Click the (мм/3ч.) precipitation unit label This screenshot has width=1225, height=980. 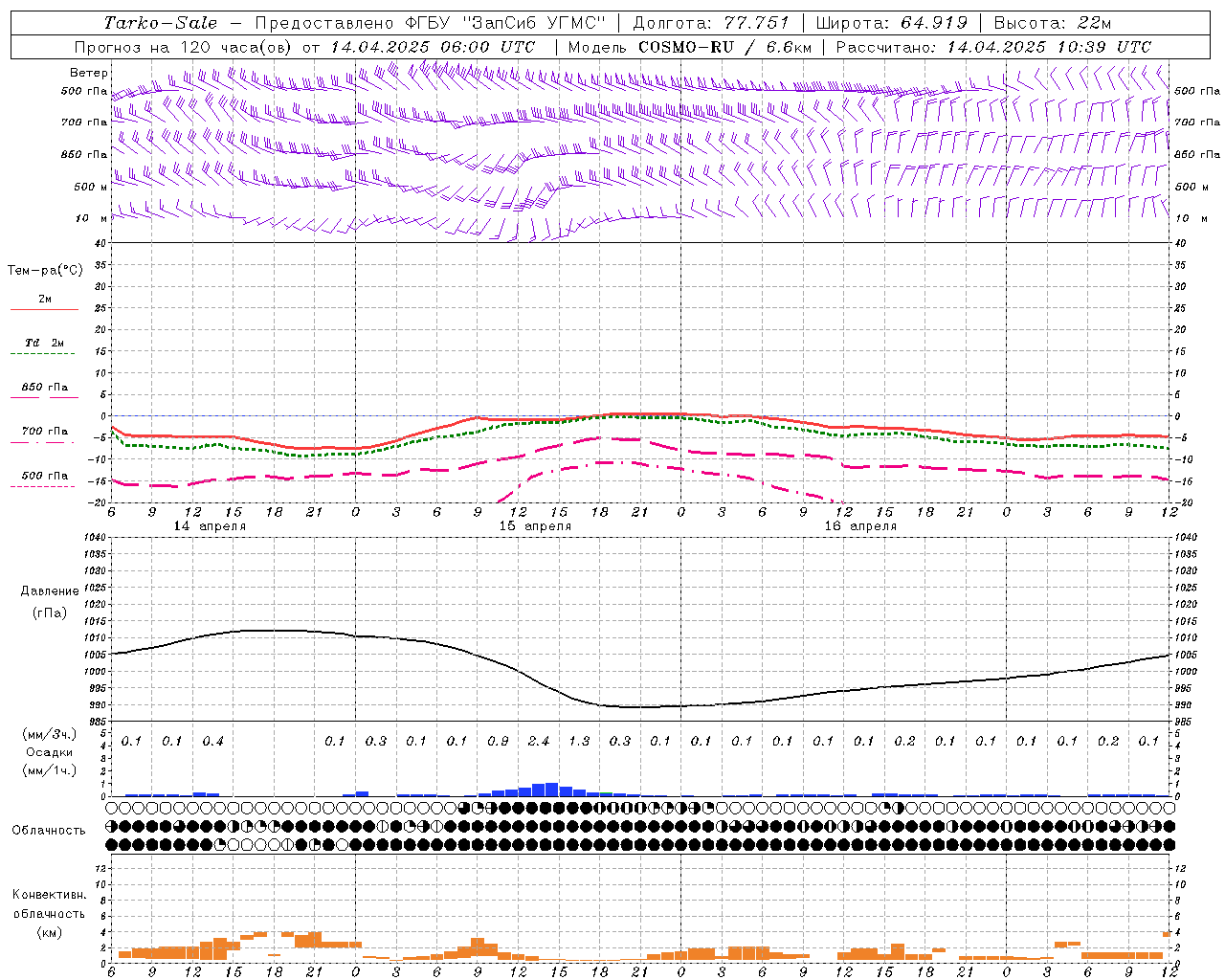[50, 734]
